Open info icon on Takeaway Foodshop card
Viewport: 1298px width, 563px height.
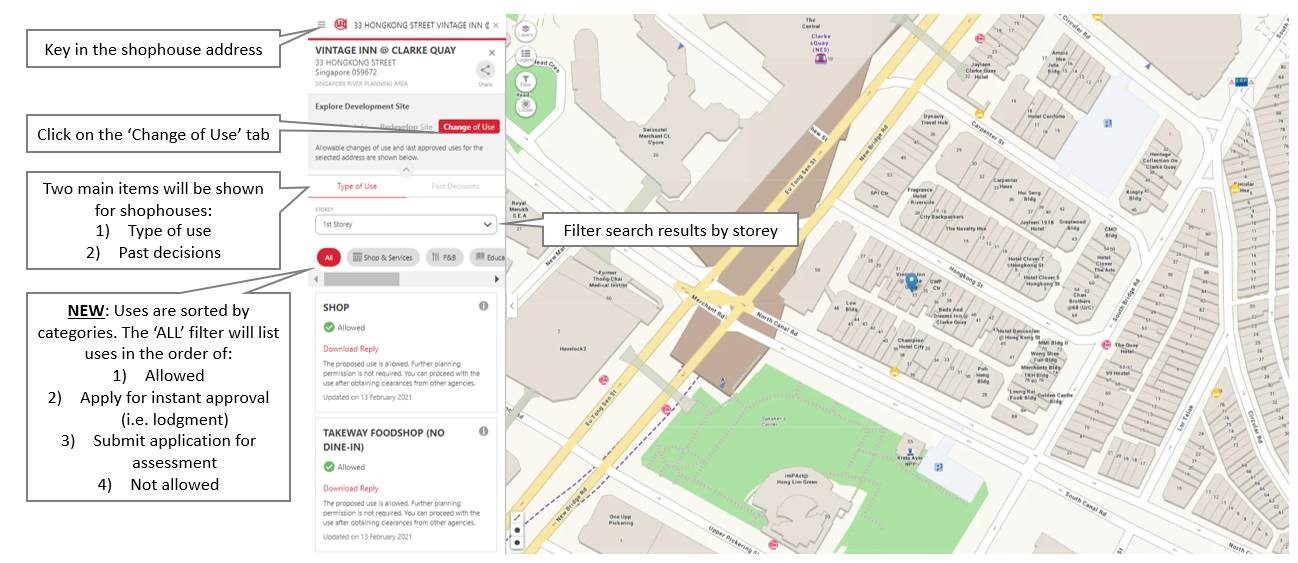(x=483, y=431)
